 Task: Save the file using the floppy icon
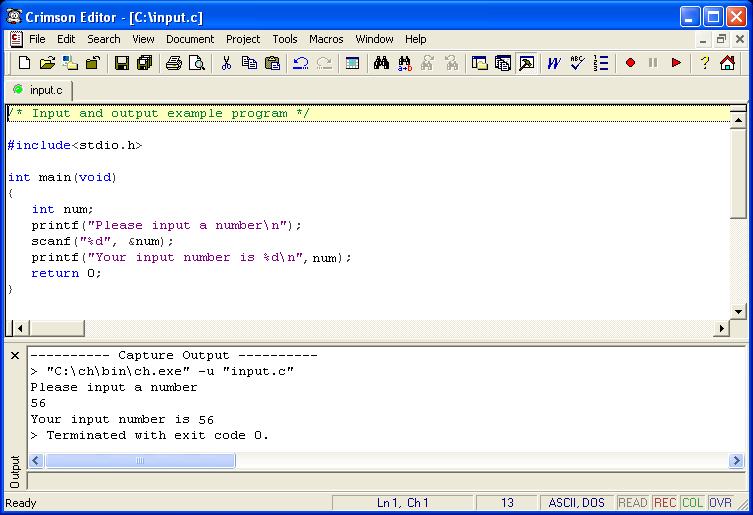[122, 64]
